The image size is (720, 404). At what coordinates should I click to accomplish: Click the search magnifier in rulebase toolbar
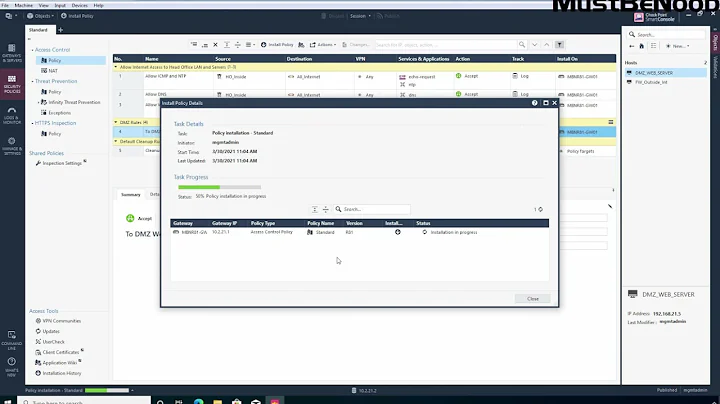[x=522, y=45]
